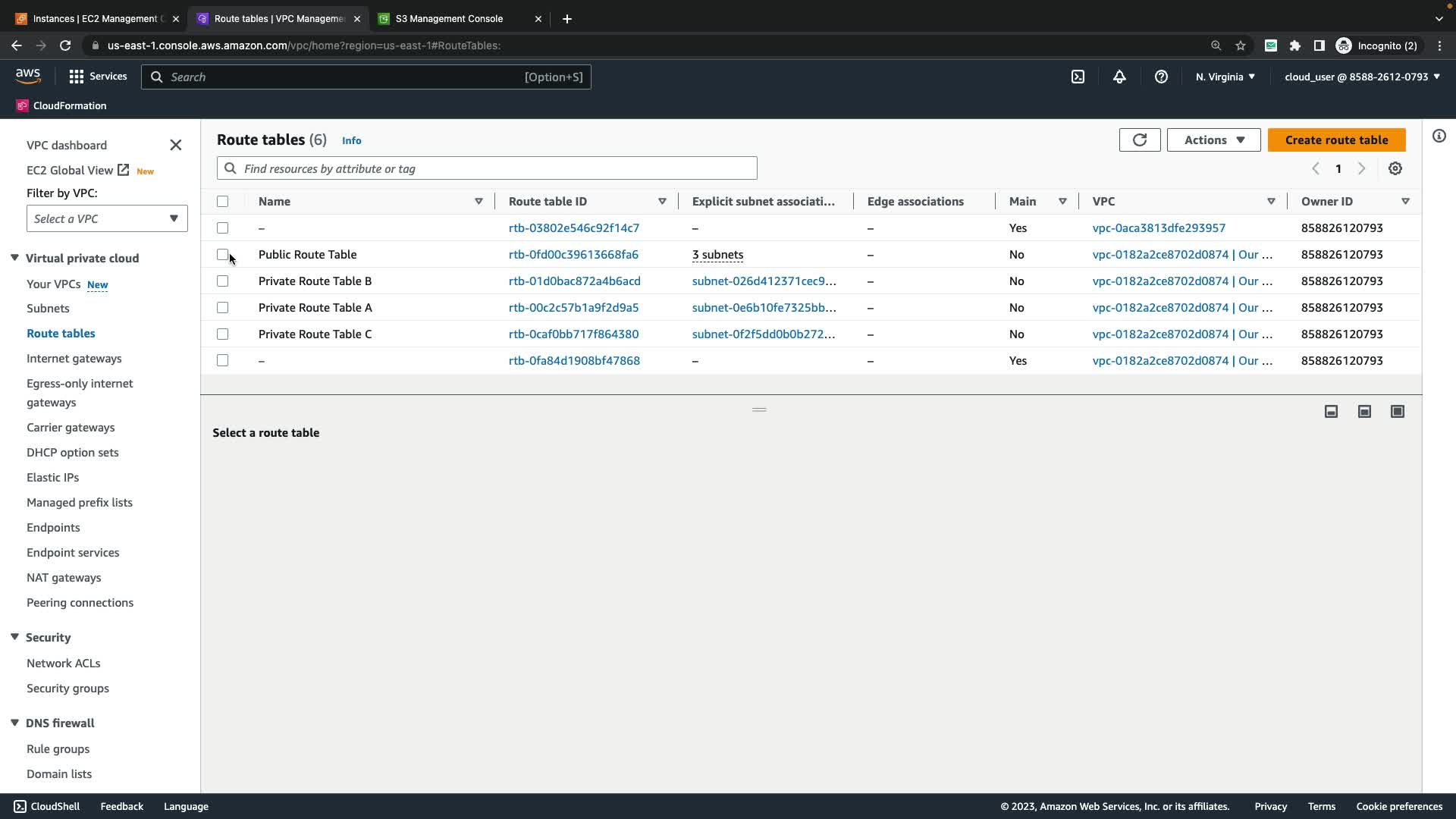Collapse the Virtual private cloud section
Screen dimensions: 1456x819
coord(14,258)
